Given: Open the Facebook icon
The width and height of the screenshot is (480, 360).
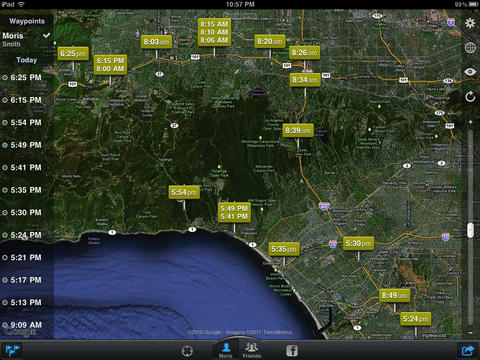Looking at the screenshot, I should coord(292,351).
